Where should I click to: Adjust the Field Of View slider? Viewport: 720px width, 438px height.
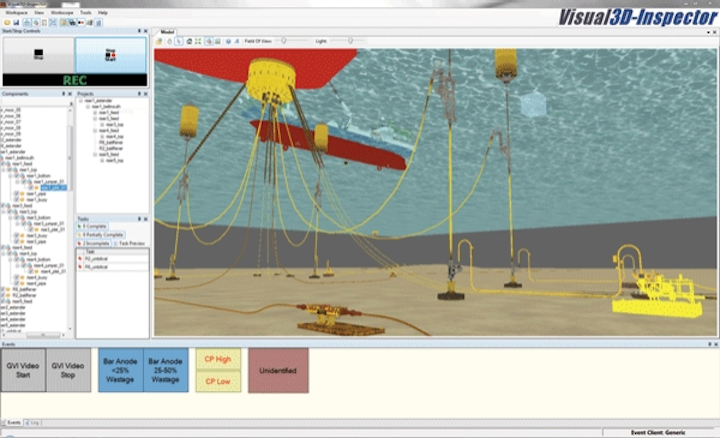pyautogui.click(x=284, y=41)
